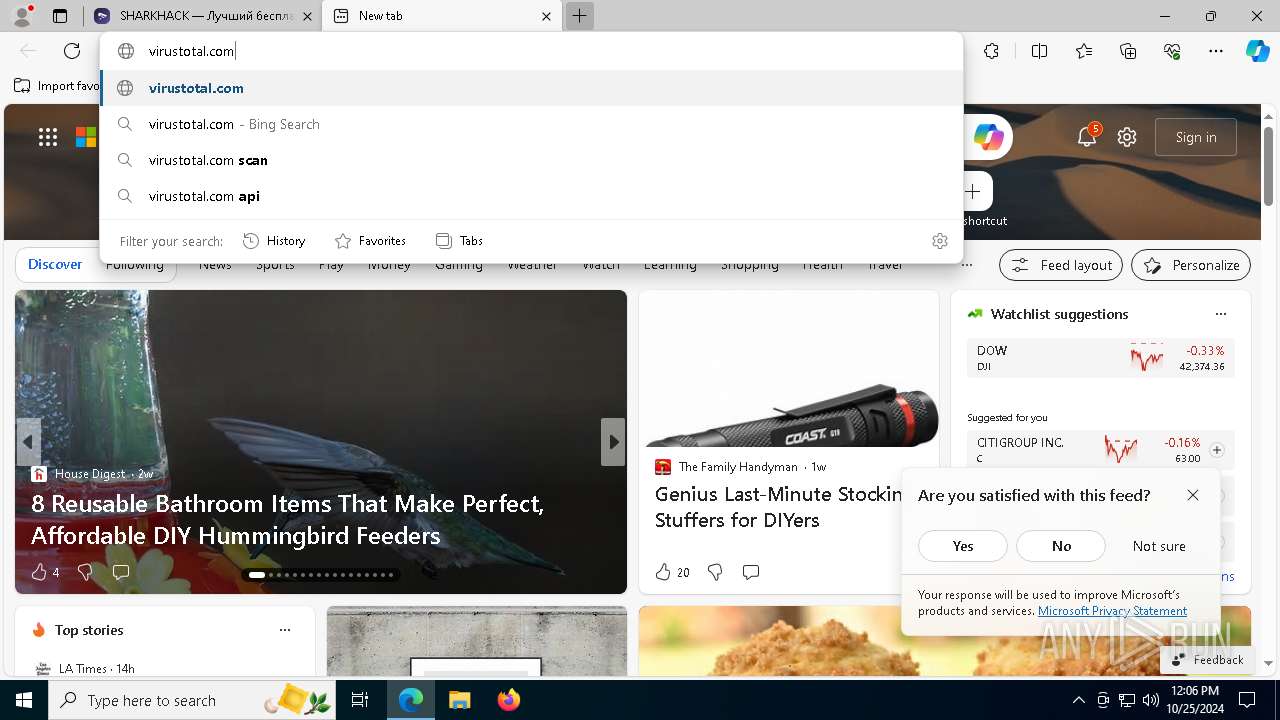The height and width of the screenshot is (720, 1280).
Task: Go to previous carousel slide
Action: (x=28, y=442)
